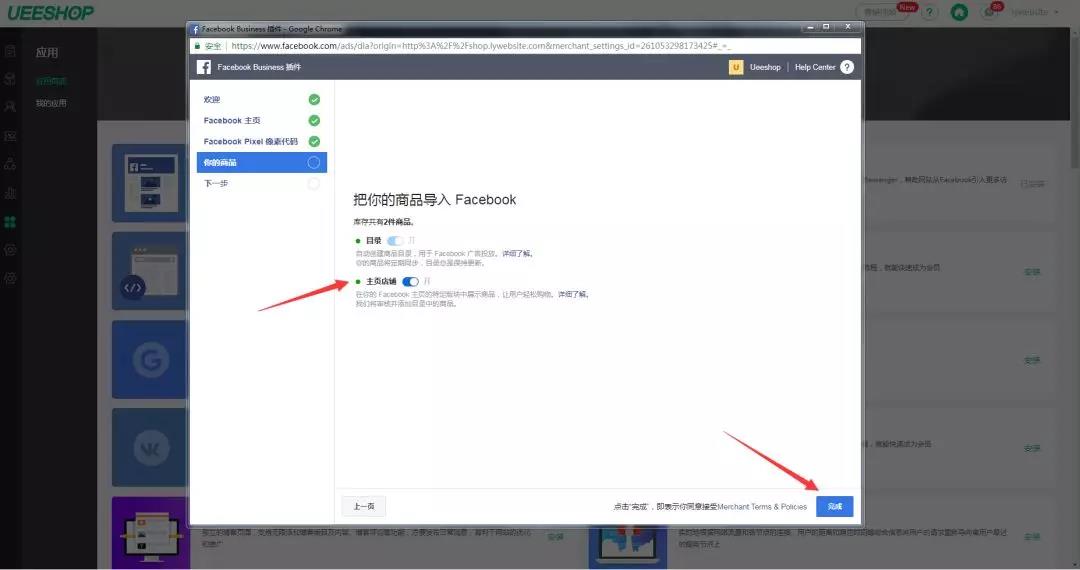This screenshot has width=1080, height=570.
Task: Click the green check beside Facebook 主页
Action: (314, 120)
